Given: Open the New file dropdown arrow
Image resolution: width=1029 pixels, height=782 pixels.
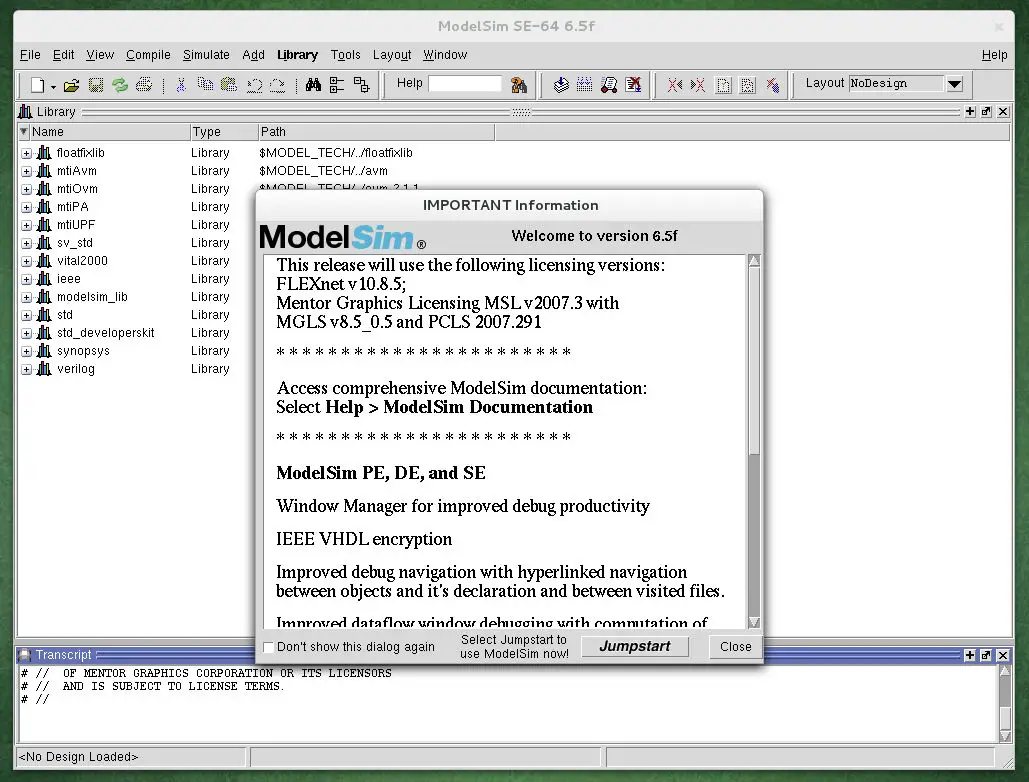Looking at the screenshot, I should [x=53, y=87].
